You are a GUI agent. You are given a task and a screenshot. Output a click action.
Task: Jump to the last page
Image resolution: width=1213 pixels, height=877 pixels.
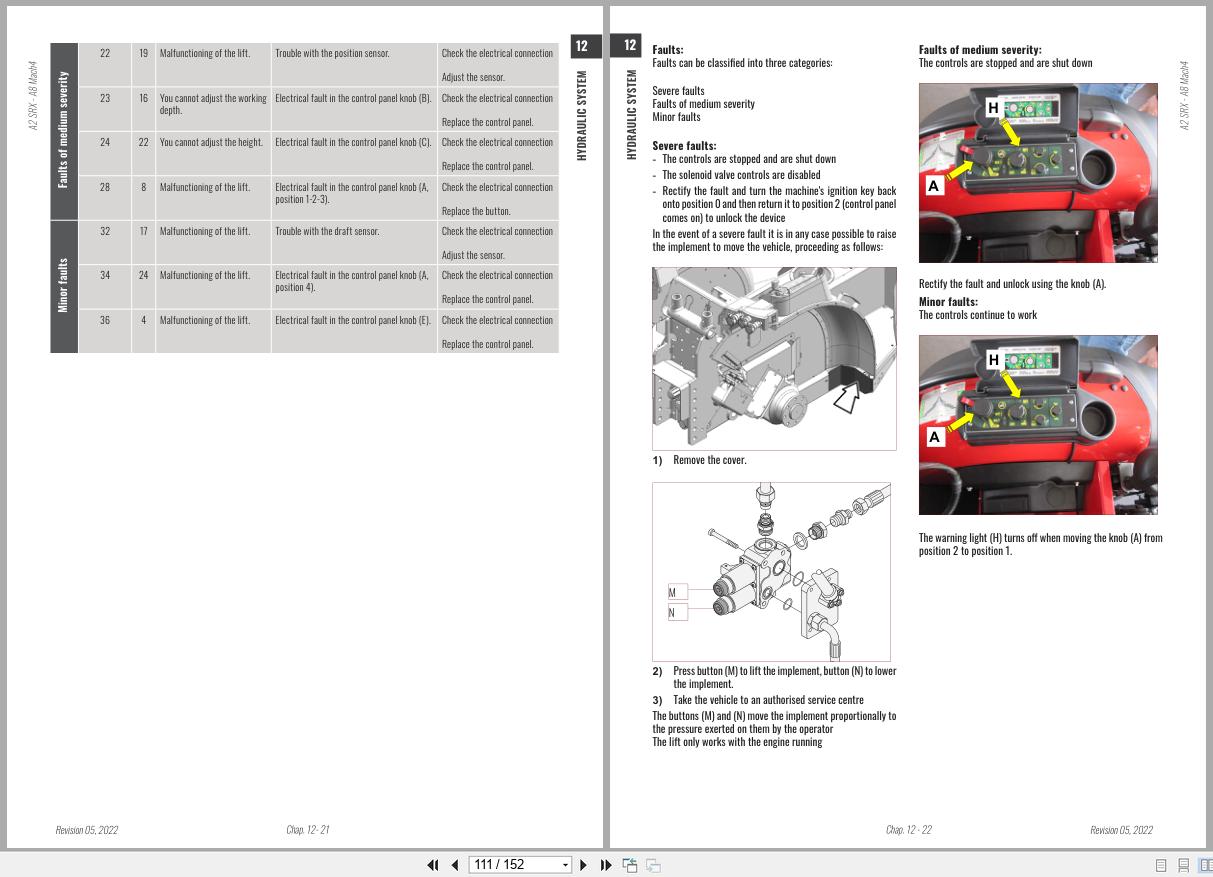[606, 865]
